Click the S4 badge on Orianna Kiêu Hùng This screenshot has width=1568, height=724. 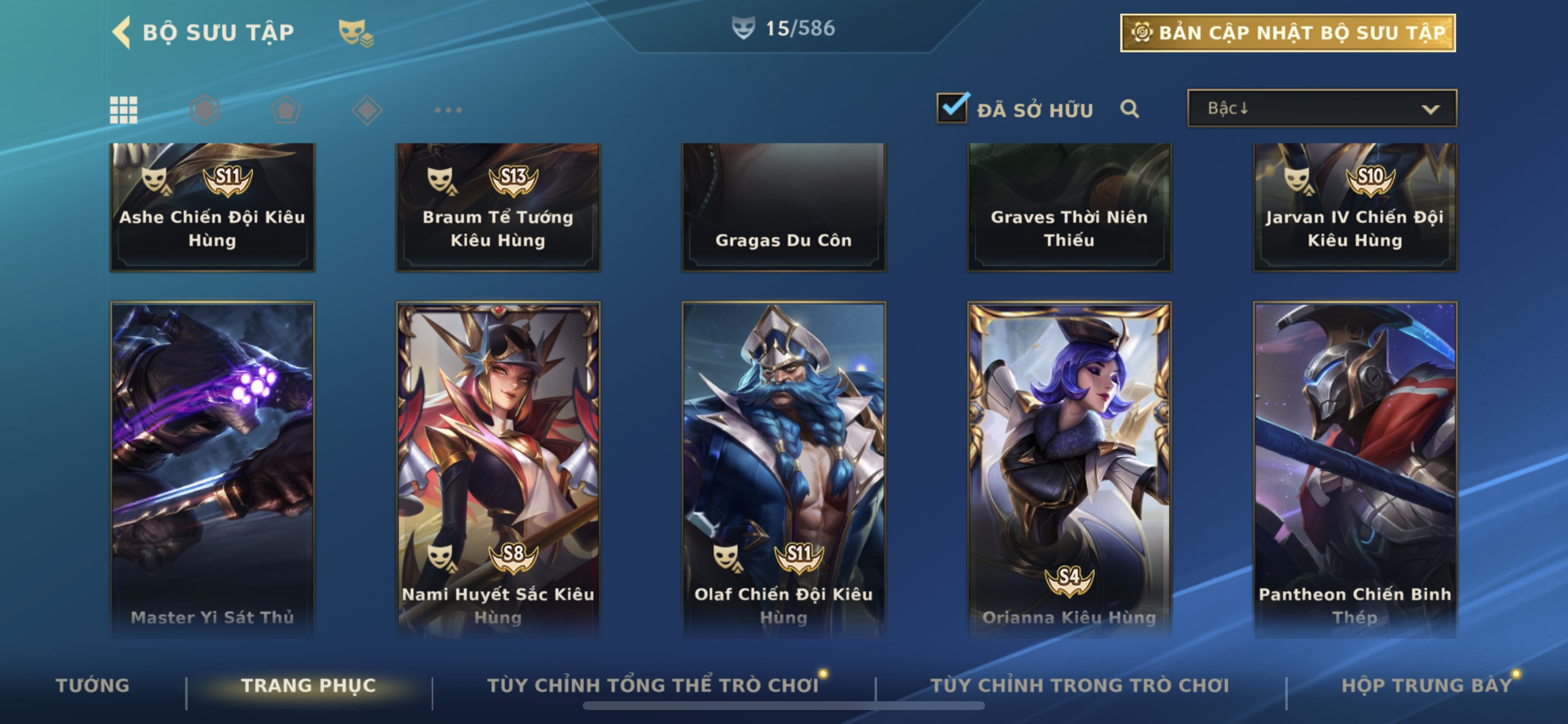[1069, 578]
